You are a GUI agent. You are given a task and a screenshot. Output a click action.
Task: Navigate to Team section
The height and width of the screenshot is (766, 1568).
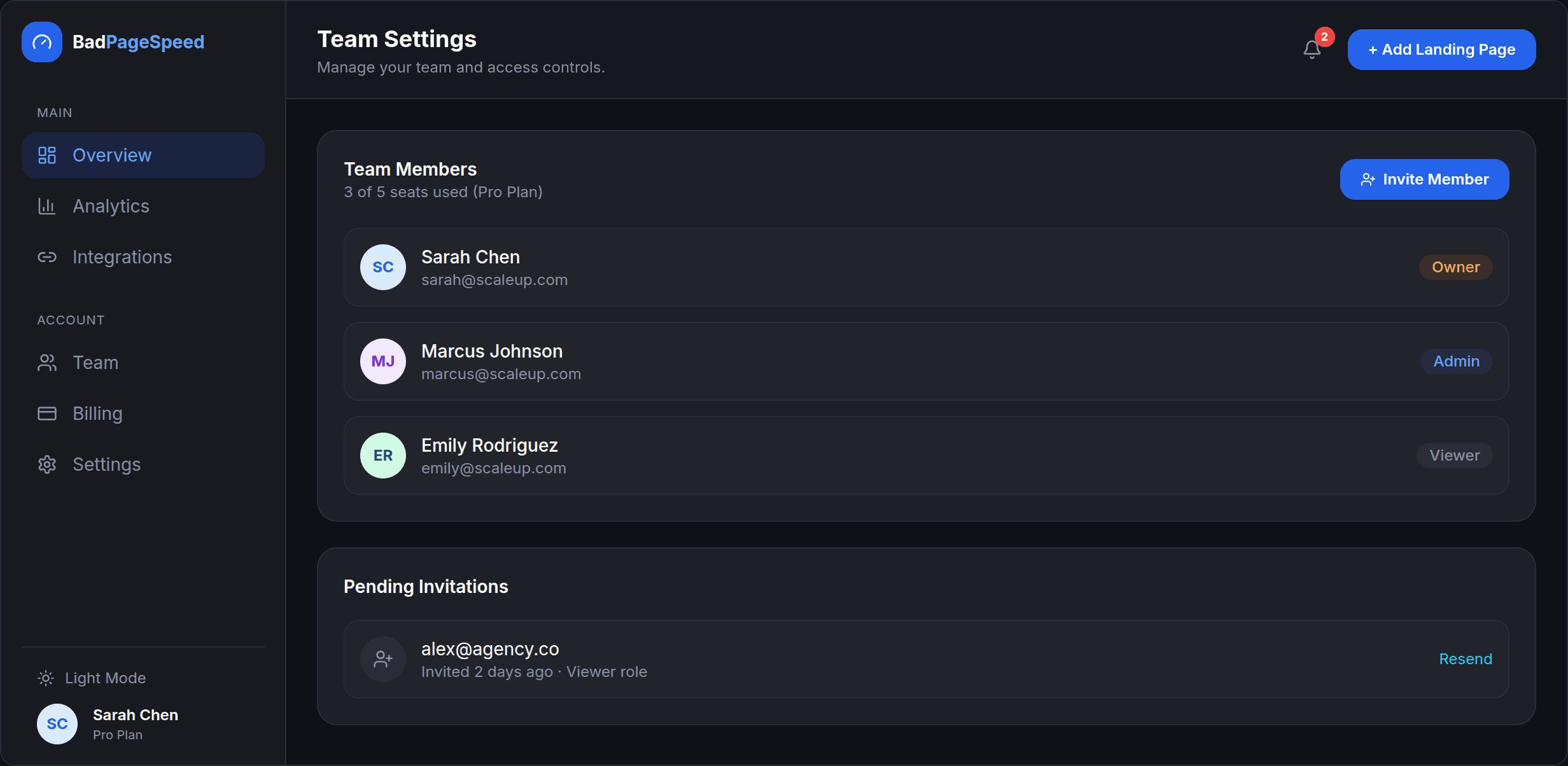[x=143, y=363]
